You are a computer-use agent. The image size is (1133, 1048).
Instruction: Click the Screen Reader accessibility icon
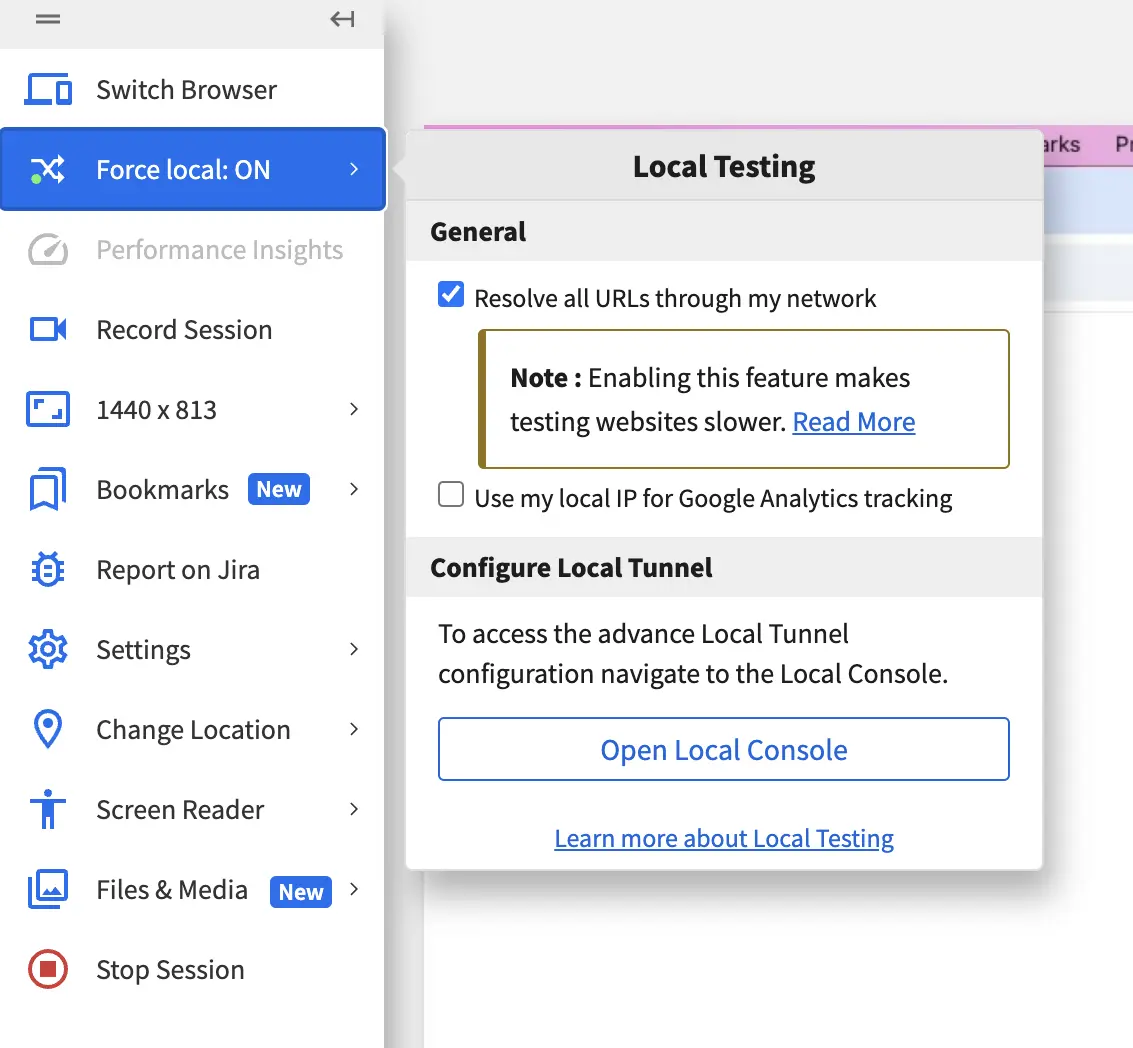pos(48,809)
